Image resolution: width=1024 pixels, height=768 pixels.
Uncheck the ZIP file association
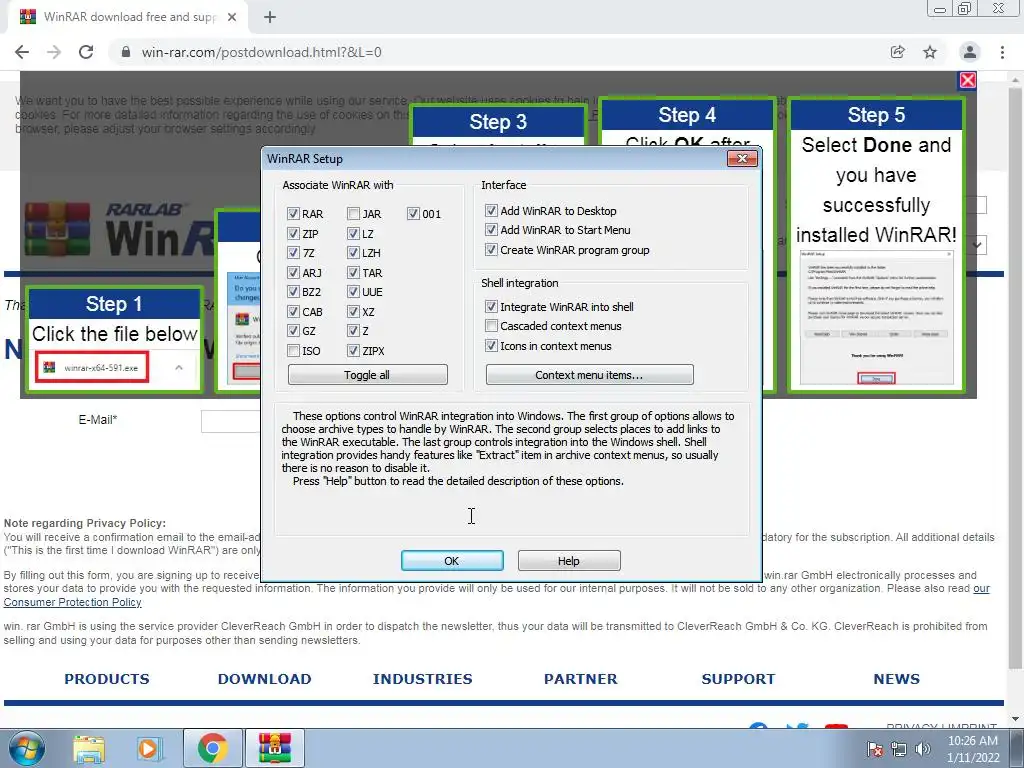293,233
